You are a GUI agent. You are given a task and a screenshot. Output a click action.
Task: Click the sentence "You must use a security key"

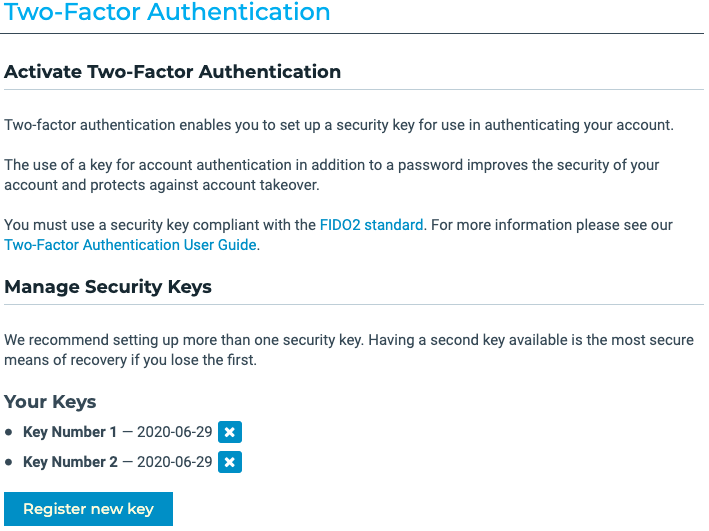(160, 225)
